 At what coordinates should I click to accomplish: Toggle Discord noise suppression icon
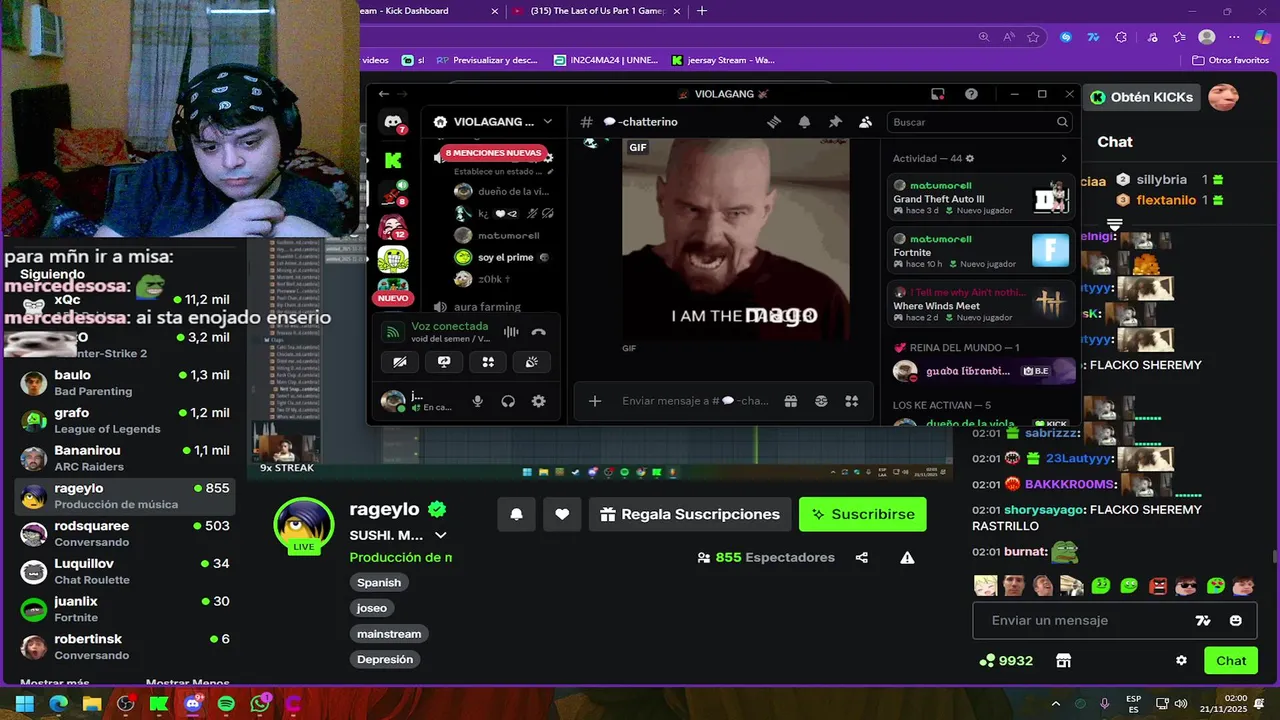coord(511,332)
